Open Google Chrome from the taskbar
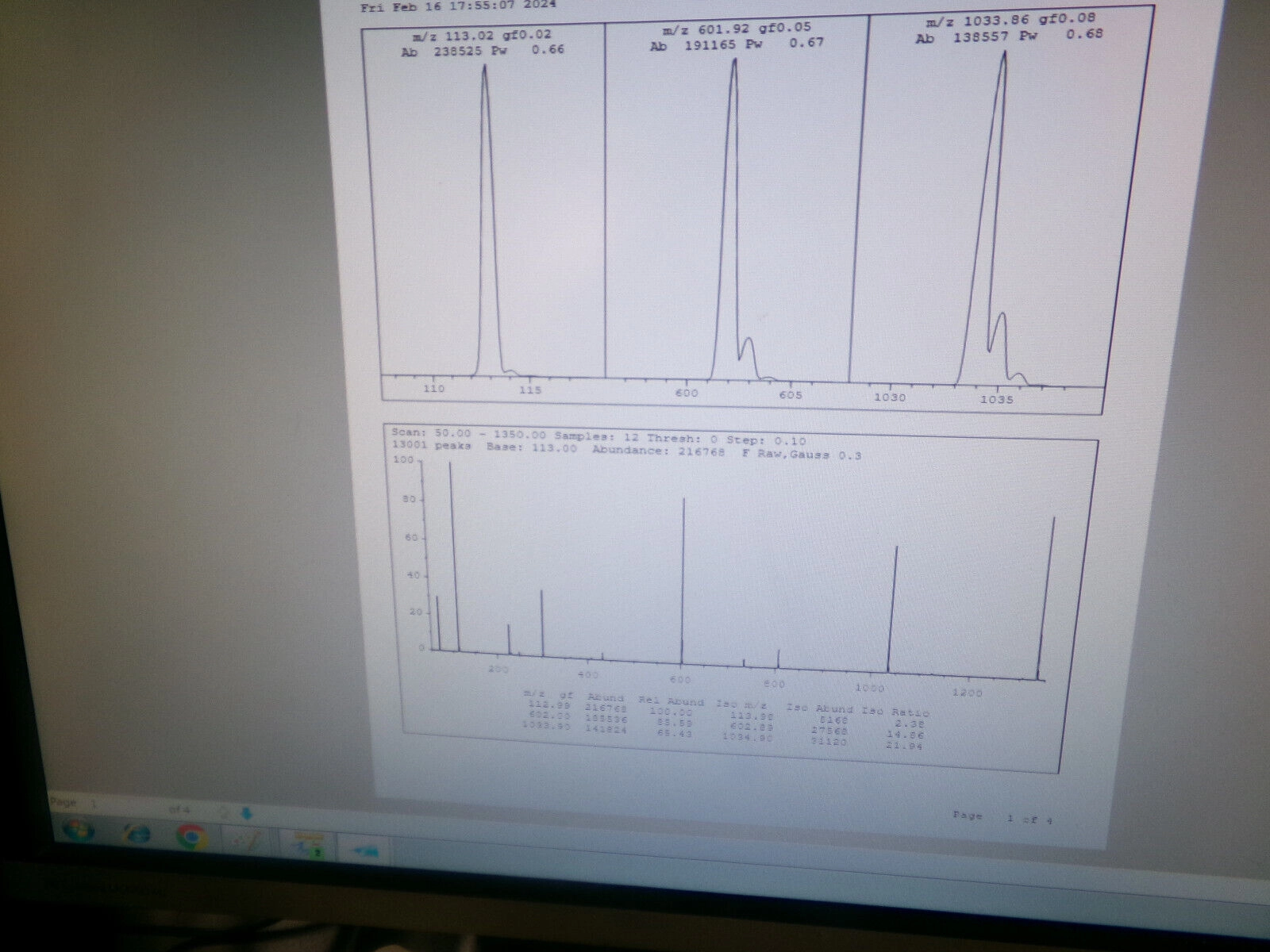Viewport: 1270px width, 952px height. (x=191, y=836)
